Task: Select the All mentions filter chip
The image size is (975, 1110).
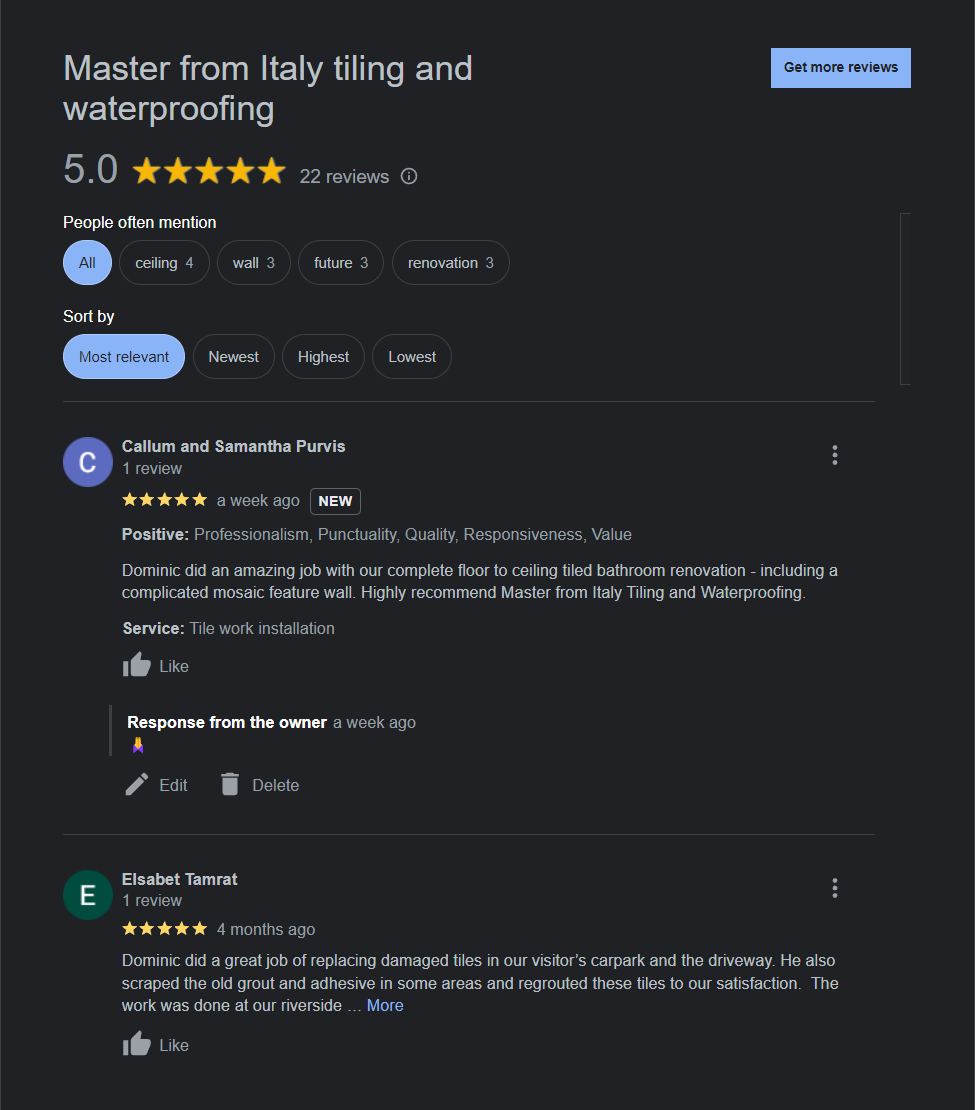Action: pos(87,263)
